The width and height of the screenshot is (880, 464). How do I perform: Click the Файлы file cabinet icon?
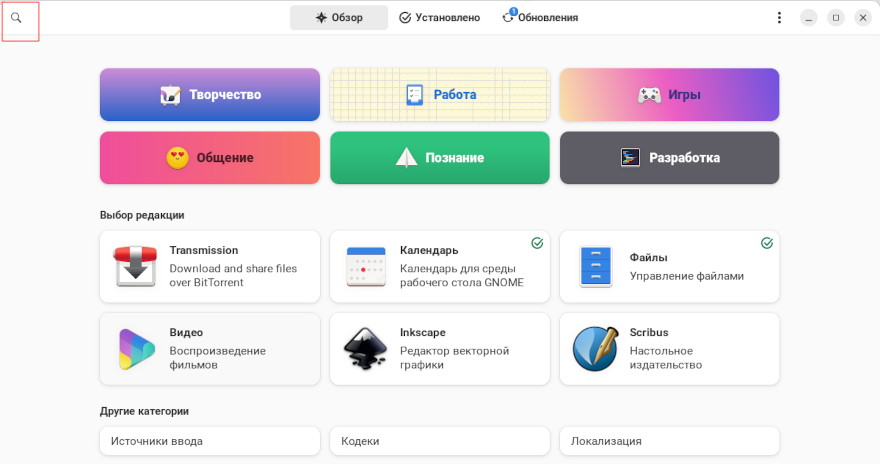click(x=595, y=267)
